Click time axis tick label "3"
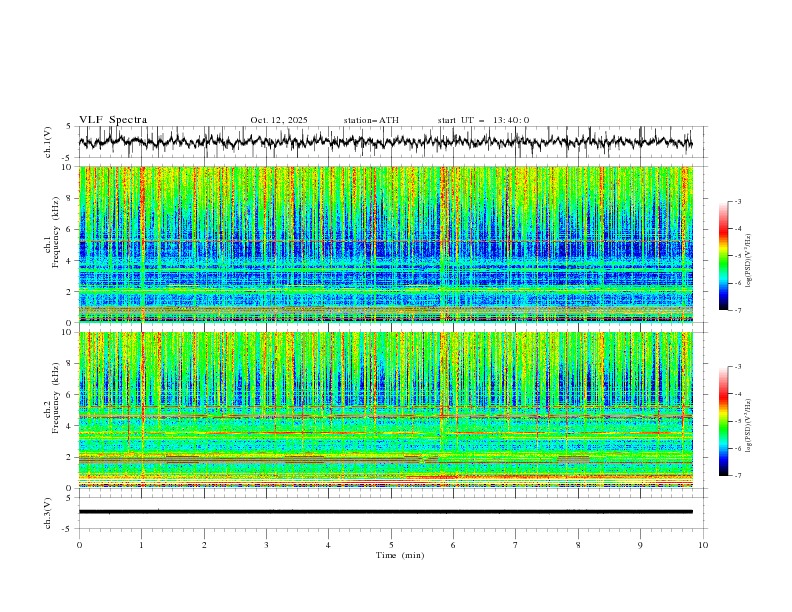792x612 pixels. tap(266, 545)
